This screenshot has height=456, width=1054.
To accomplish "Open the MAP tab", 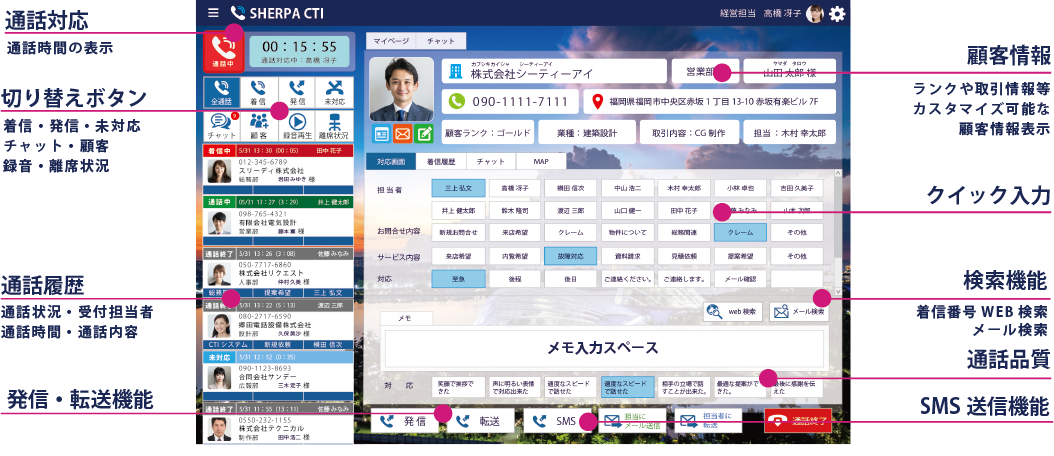I will coord(541,161).
